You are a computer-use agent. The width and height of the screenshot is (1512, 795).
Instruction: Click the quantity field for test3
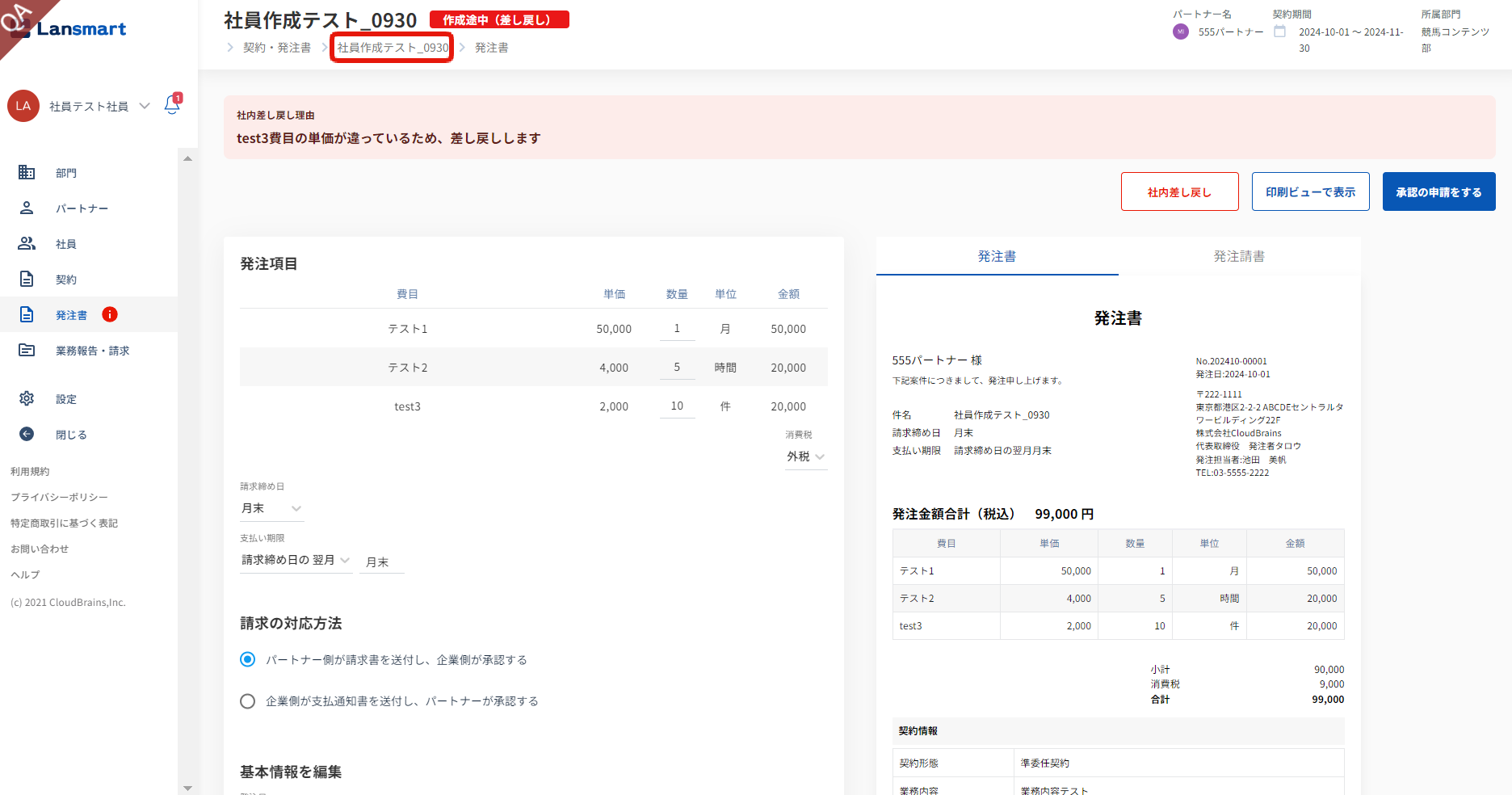click(677, 406)
